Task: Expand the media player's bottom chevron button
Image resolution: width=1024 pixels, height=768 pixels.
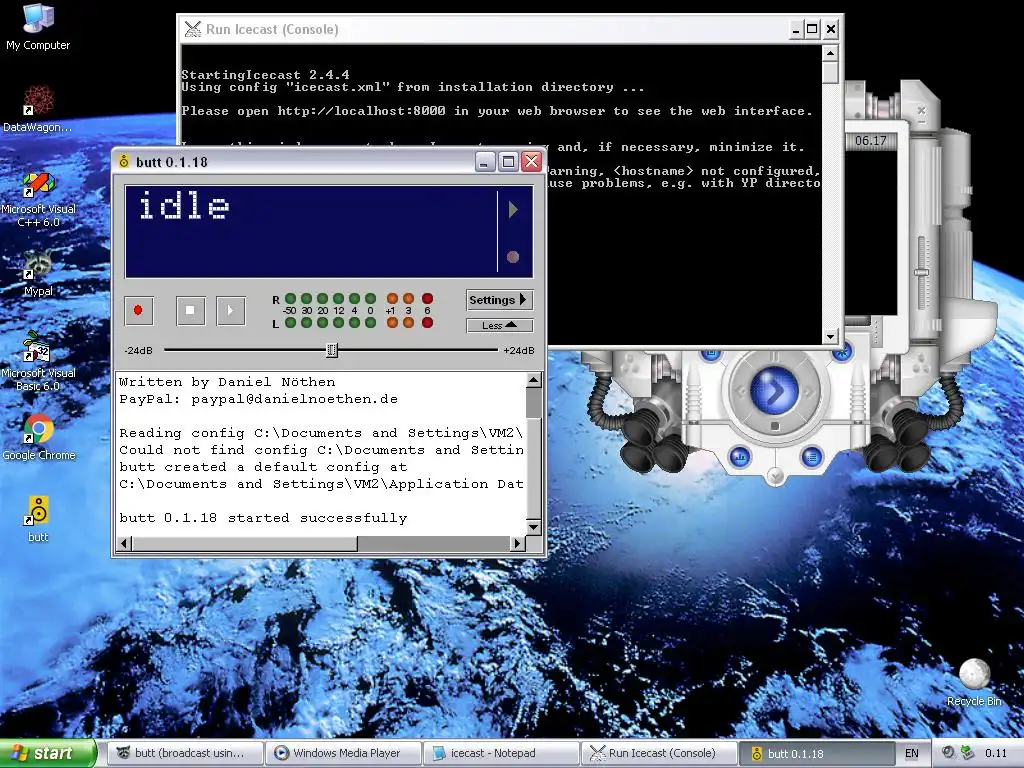Action: [775, 475]
